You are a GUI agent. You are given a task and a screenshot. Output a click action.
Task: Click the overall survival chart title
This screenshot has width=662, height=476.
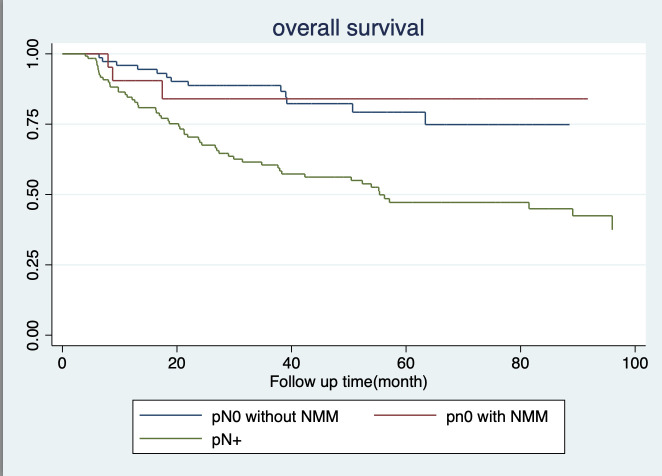[x=348, y=28]
